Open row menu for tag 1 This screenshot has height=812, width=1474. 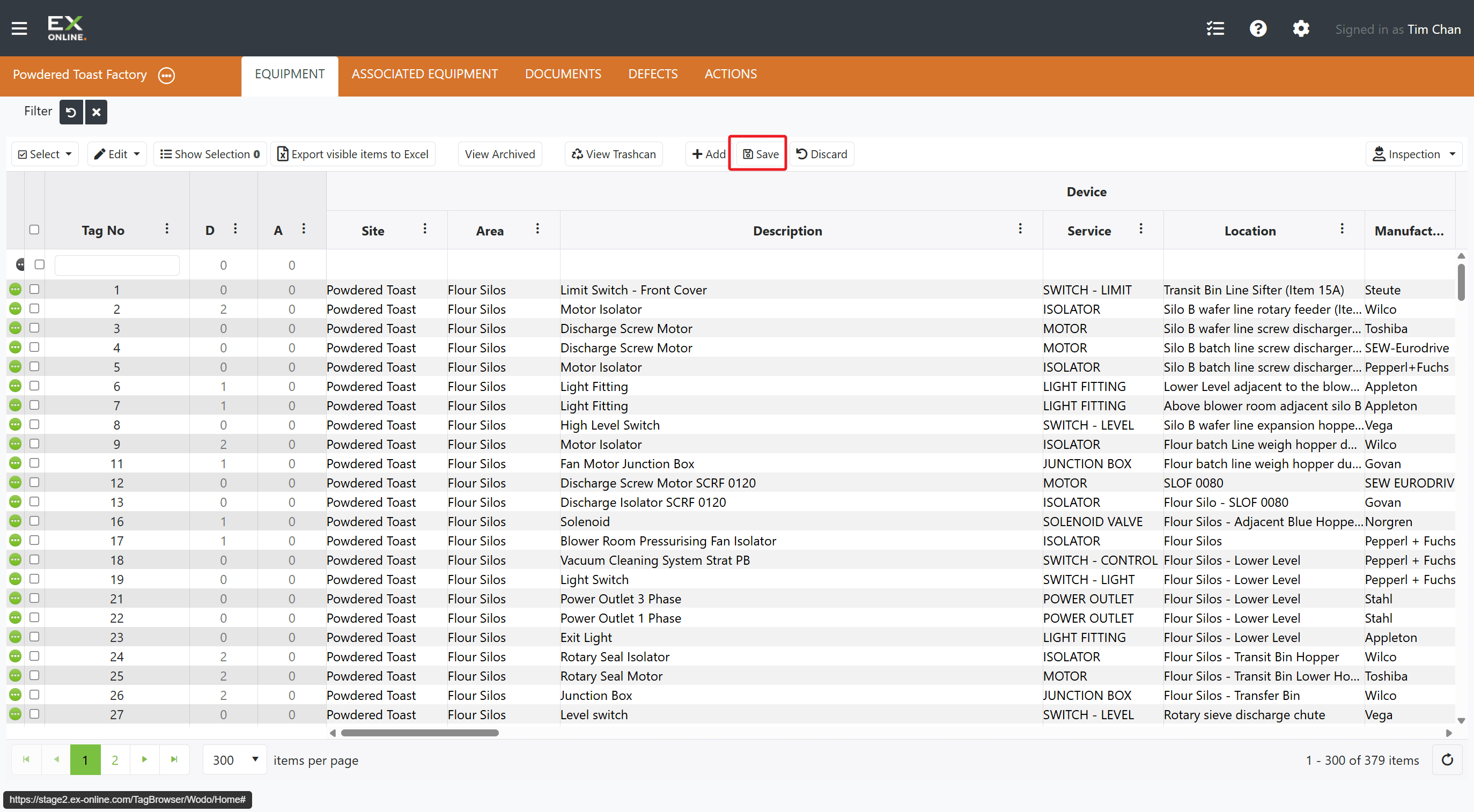(x=16, y=290)
